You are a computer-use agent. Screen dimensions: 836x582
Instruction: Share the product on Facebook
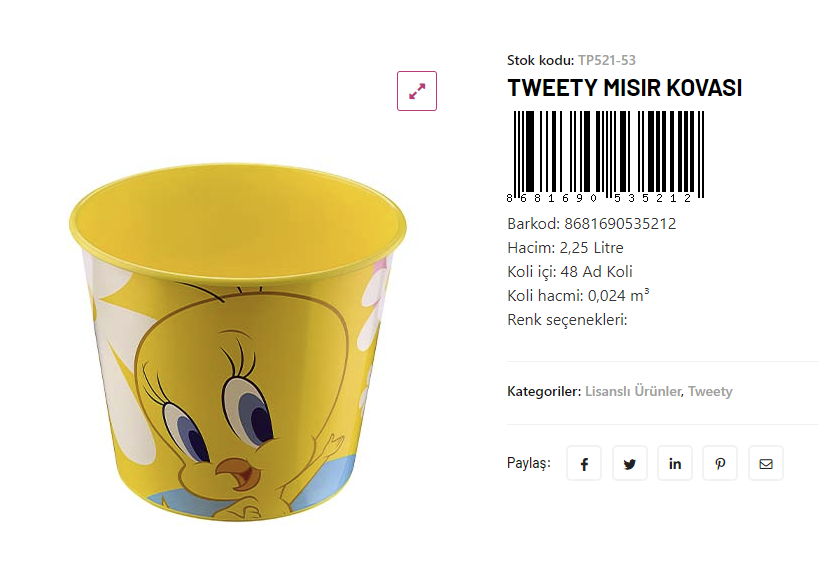(584, 464)
